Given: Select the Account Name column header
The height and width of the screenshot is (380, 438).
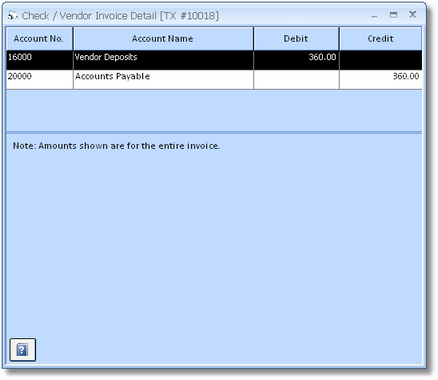Looking at the screenshot, I should pyautogui.click(x=163, y=39).
